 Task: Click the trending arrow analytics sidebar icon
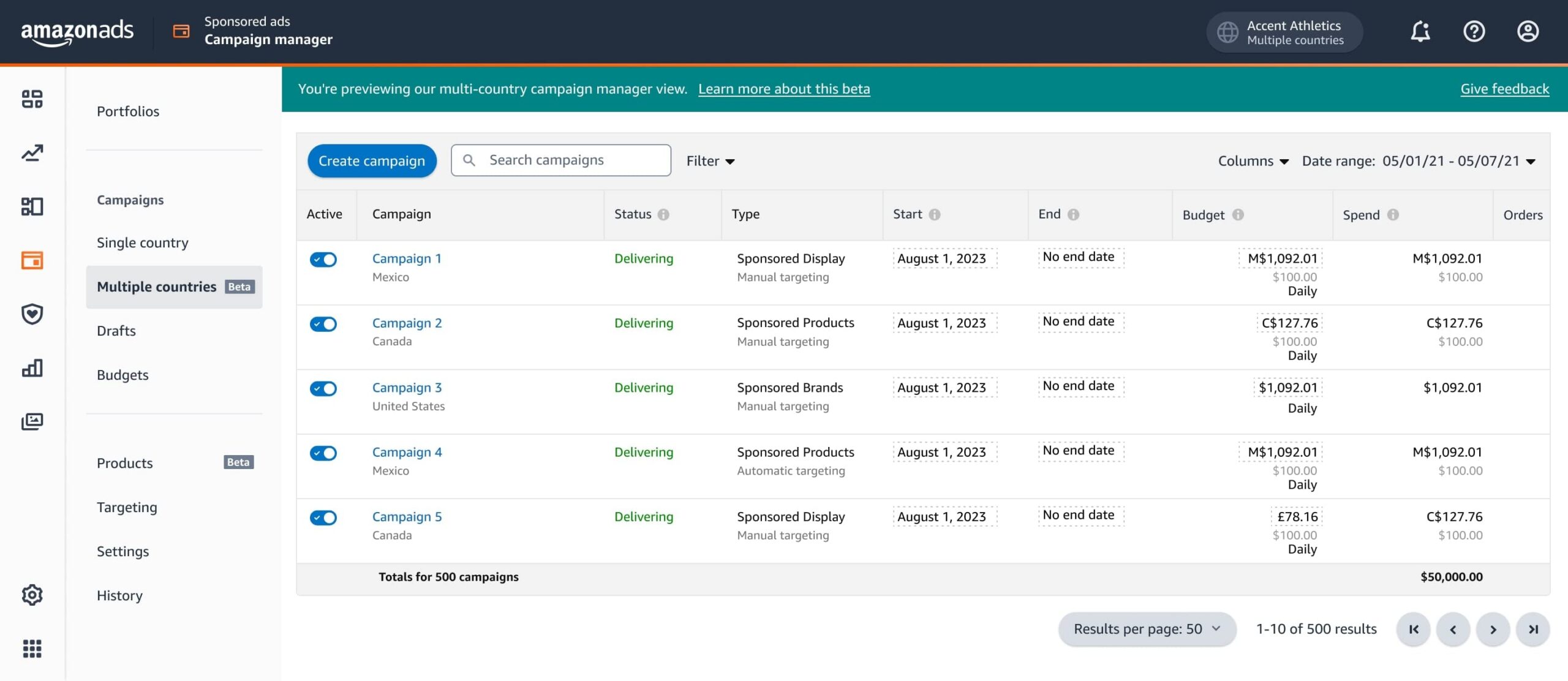(x=32, y=152)
